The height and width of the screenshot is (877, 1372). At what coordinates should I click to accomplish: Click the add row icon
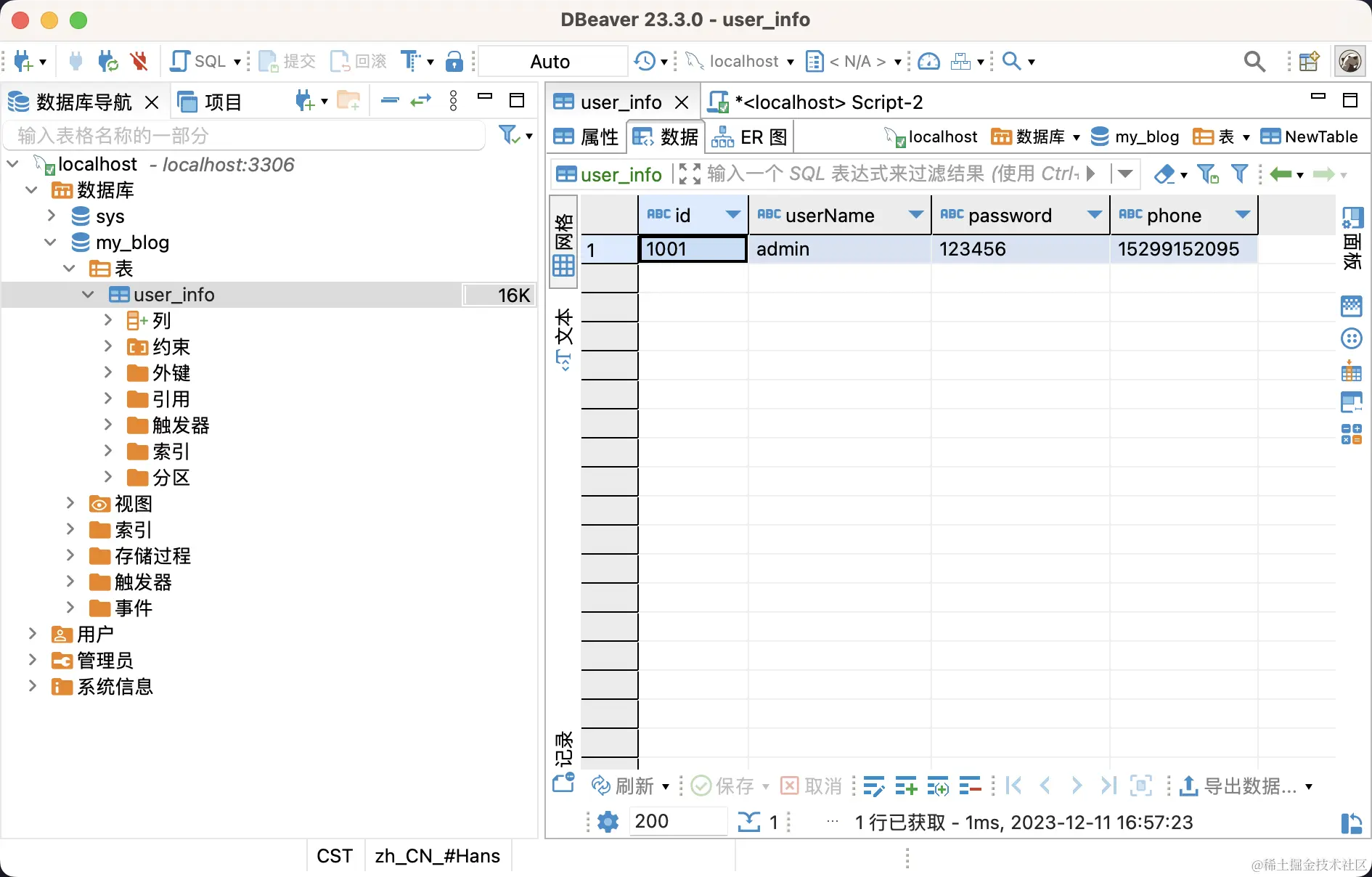click(906, 786)
